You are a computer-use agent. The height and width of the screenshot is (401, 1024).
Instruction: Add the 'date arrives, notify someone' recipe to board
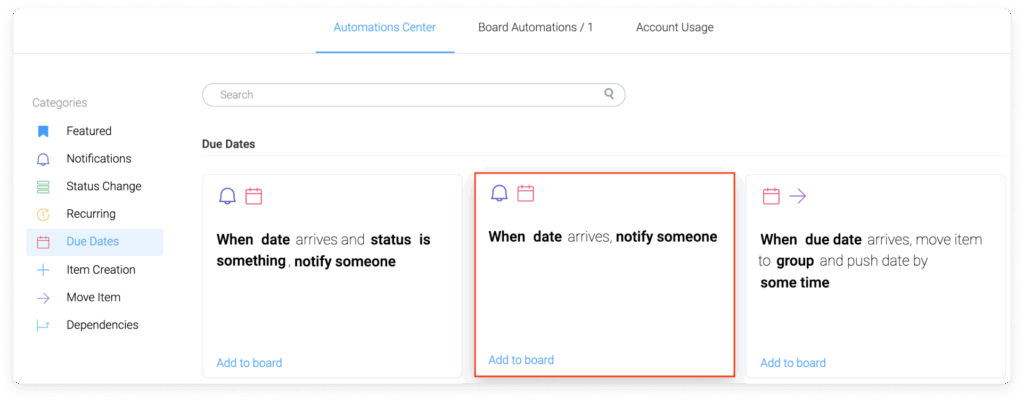[x=521, y=360]
